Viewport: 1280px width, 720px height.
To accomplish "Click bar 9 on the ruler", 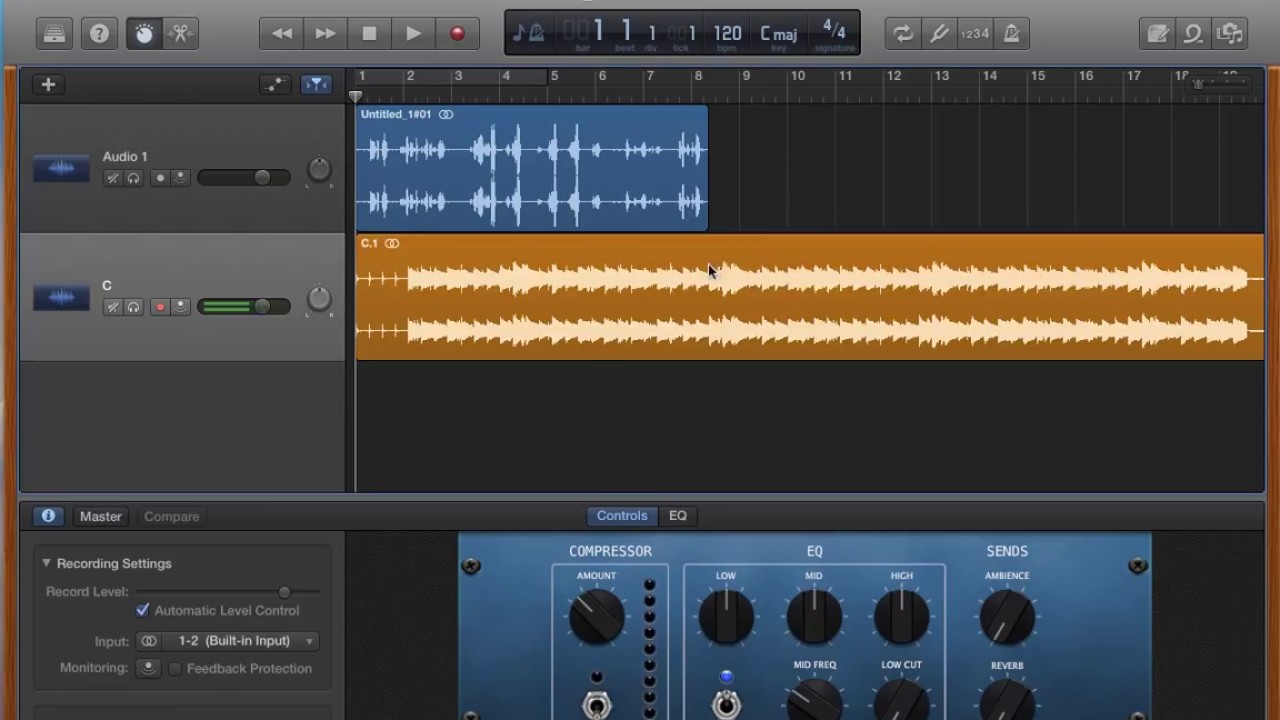I will pos(746,76).
